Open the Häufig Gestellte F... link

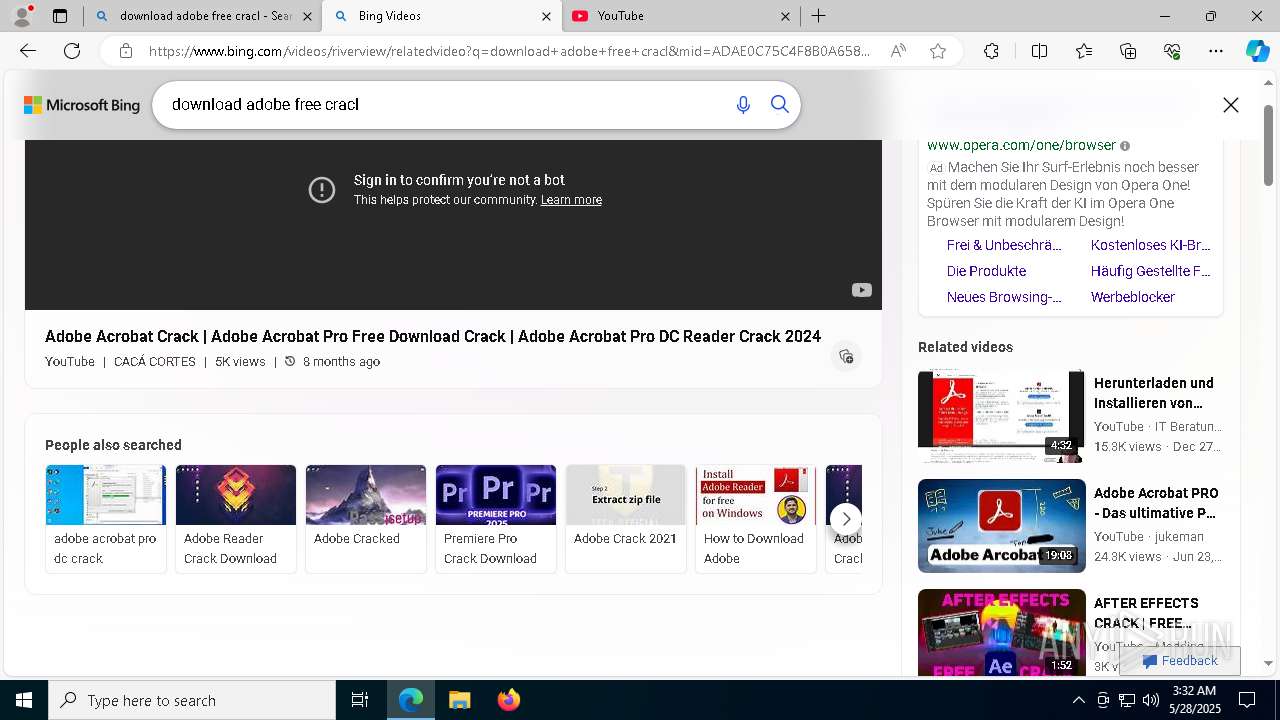pyautogui.click(x=1150, y=271)
